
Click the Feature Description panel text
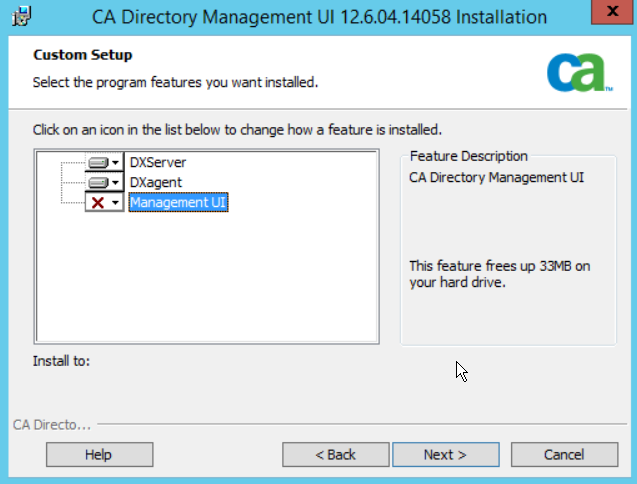[497, 177]
